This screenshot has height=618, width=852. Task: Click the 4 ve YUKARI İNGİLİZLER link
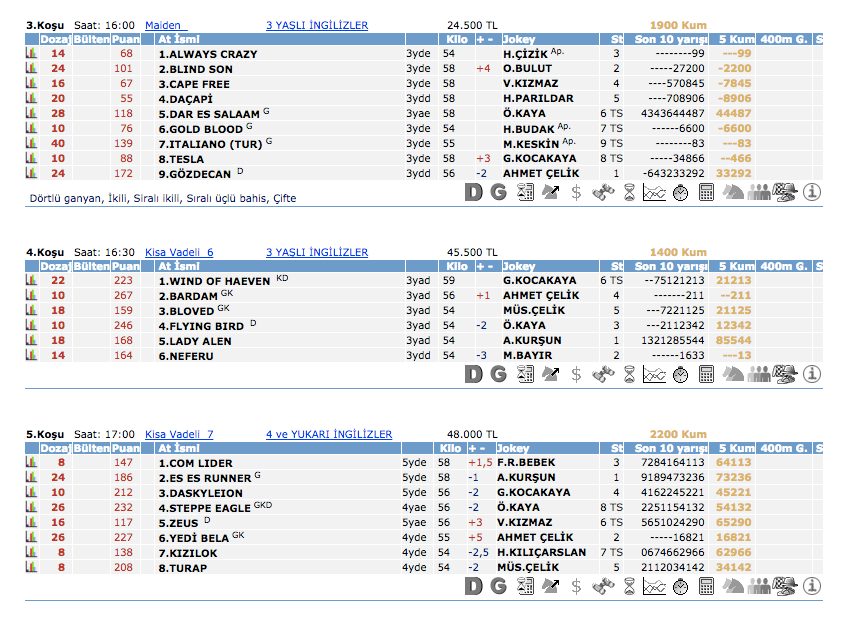(x=329, y=434)
